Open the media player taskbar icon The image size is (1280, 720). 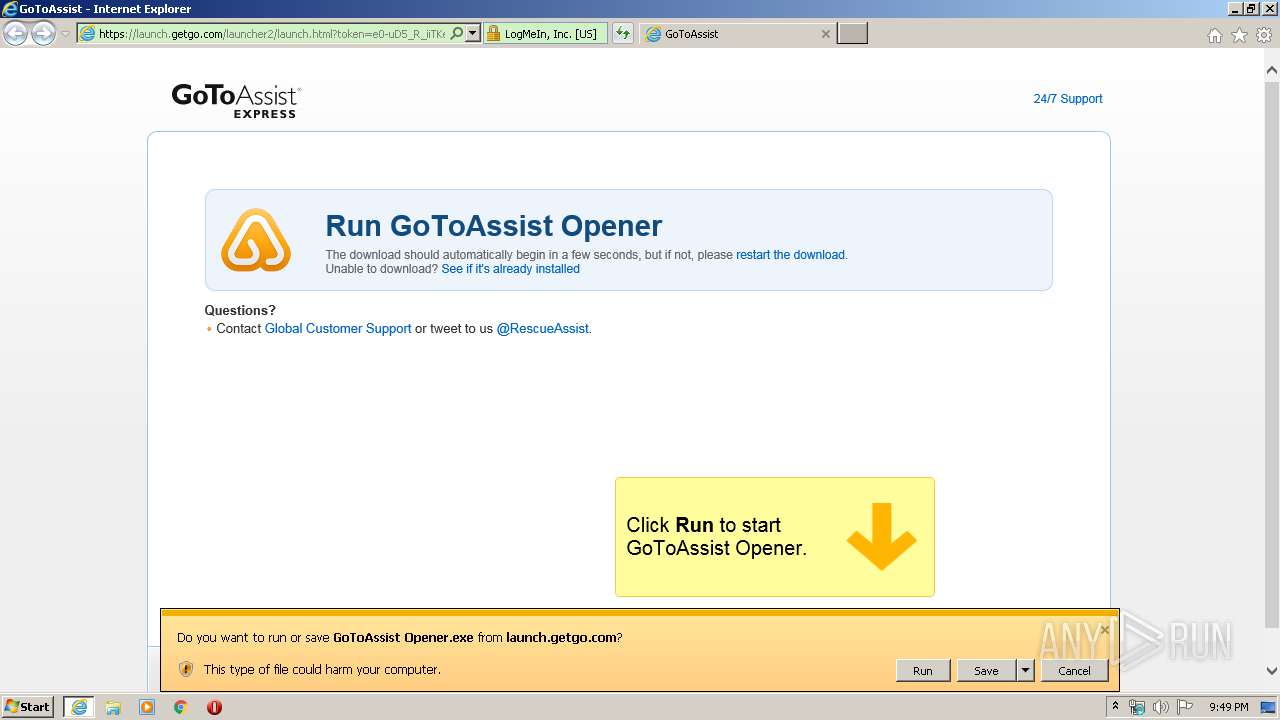click(x=147, y=707)
